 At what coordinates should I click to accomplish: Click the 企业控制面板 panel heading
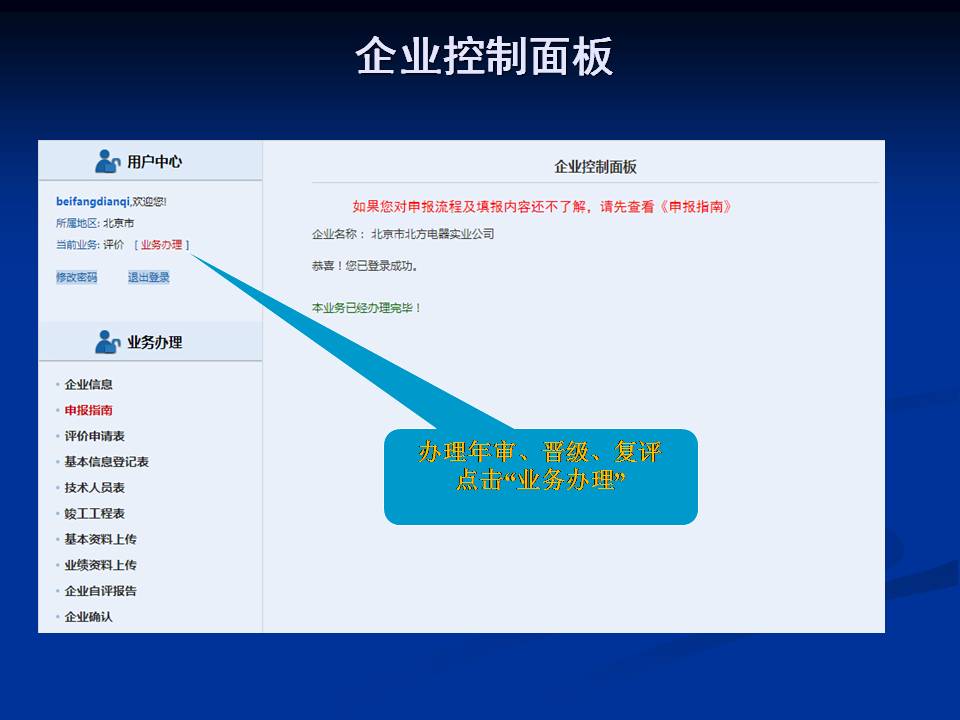coord(596,167)
